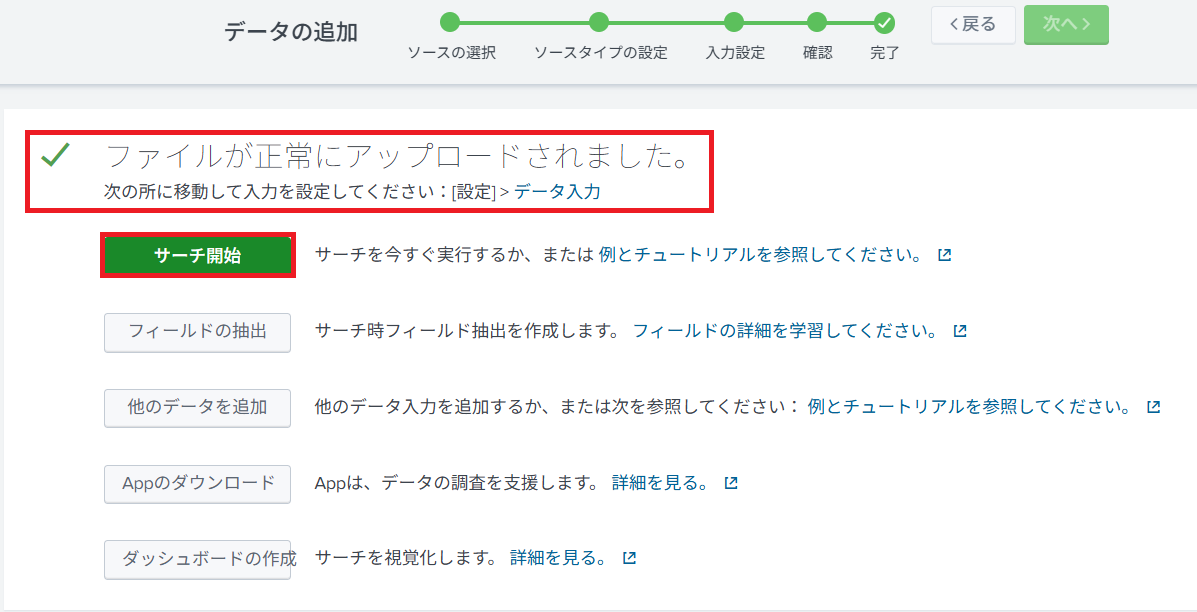The height and width of the screenshot is (612, 1197).
Task: Click external link icon in フィールドの抽出 row
Action: coord(960,331)
